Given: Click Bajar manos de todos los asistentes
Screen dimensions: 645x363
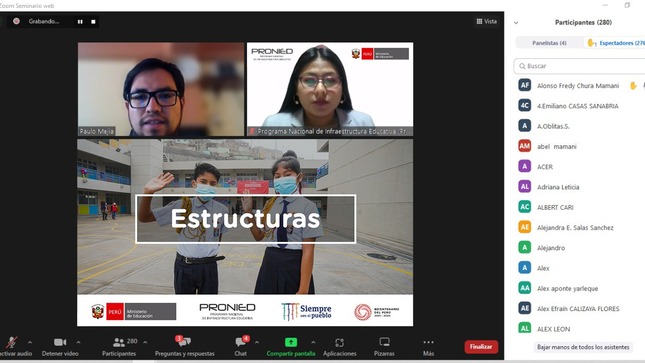Looking at the screenshot, I should (x=583, y=347).
